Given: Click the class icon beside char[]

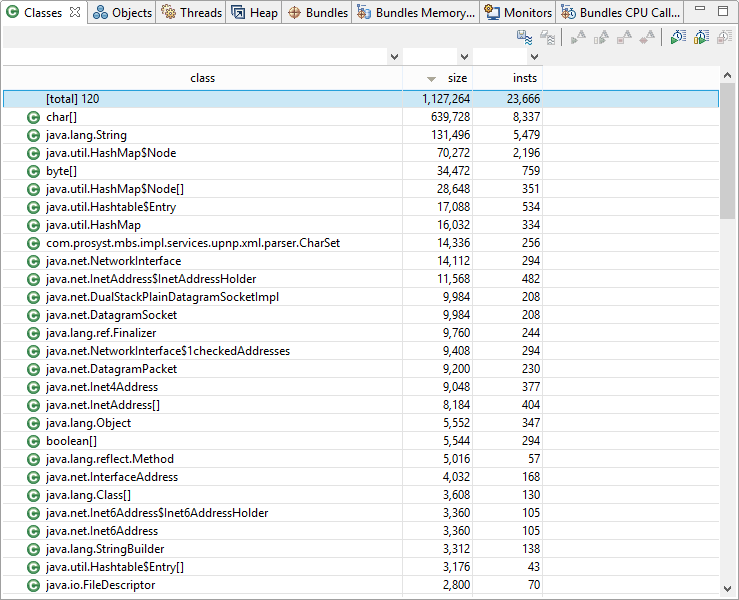Looking at the screenshot, I should click(x=33, y=117).
